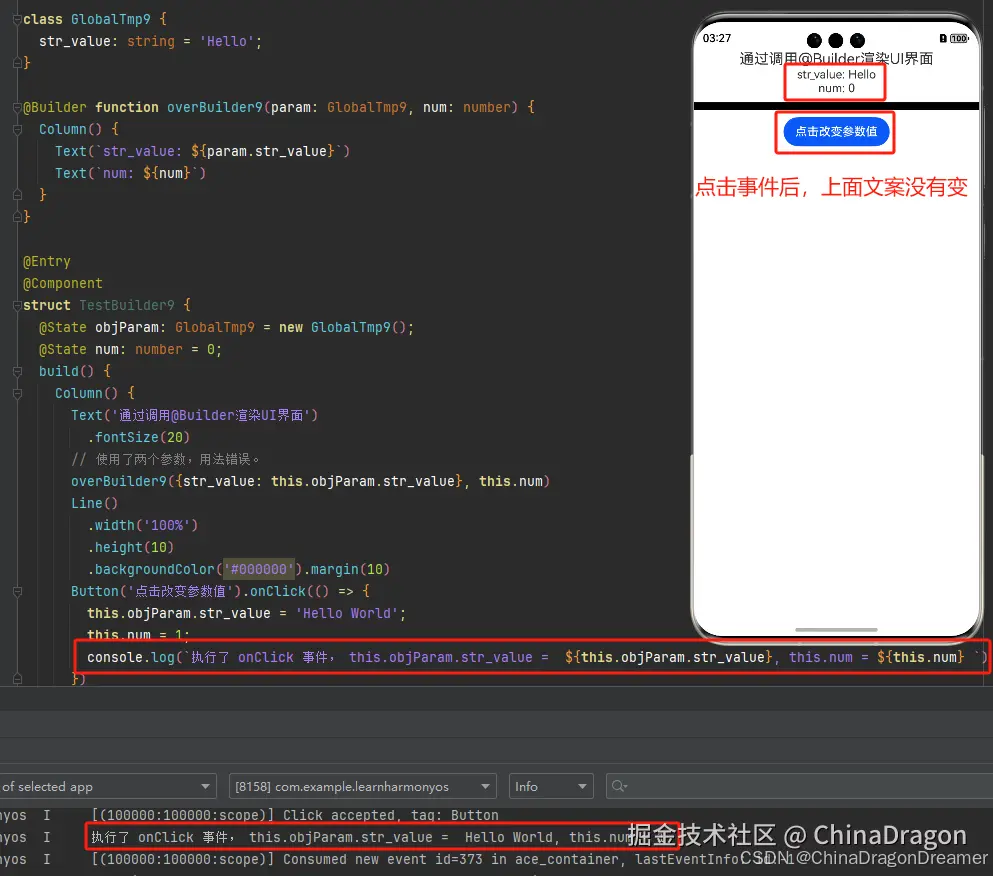Open the Info log level dropdown
This screenshot has width=993, height=876.
[551, 786]
